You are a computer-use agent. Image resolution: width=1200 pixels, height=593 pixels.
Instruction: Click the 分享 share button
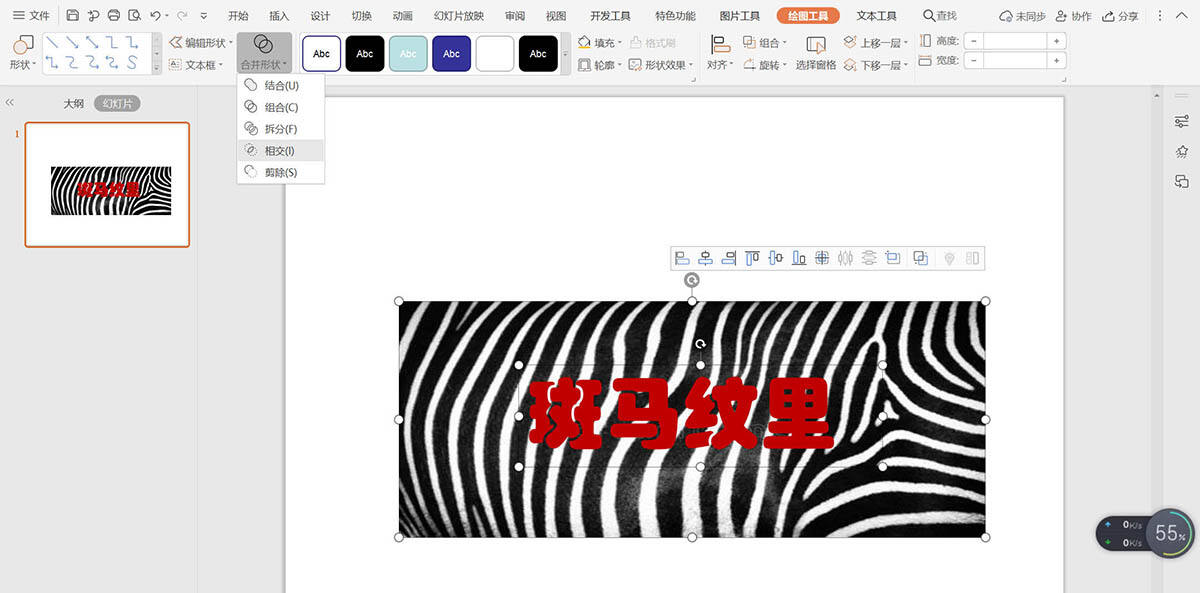pyautogui.click(x=1121, y=16)
